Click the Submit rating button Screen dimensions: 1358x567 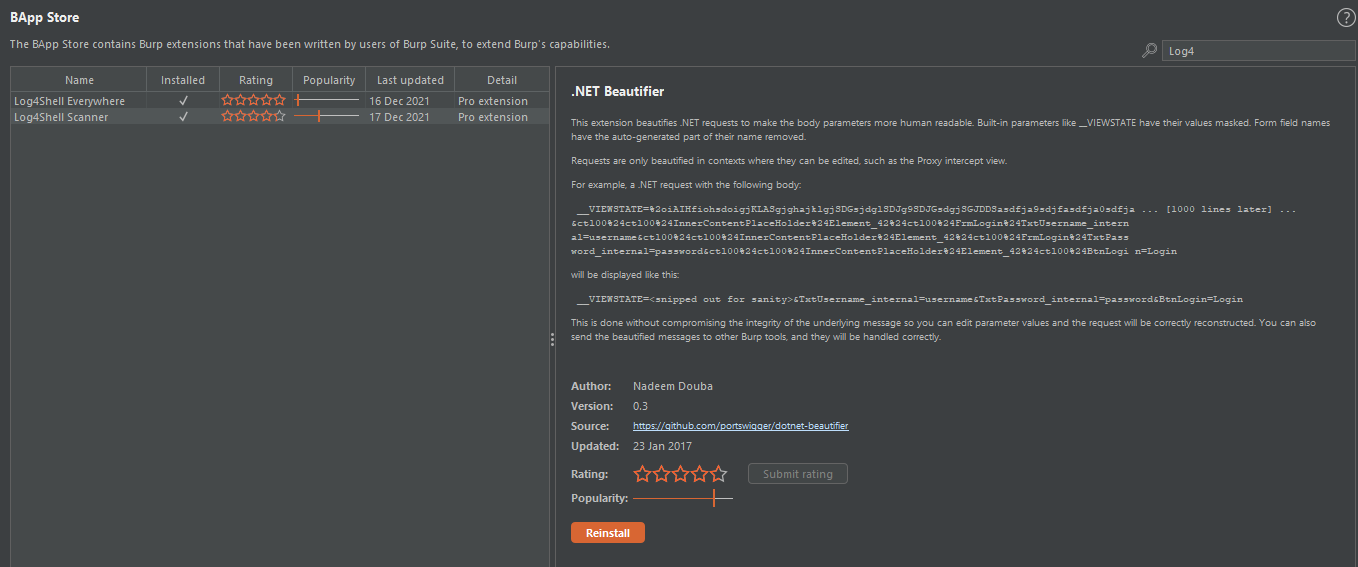click(x=798, y=474)
